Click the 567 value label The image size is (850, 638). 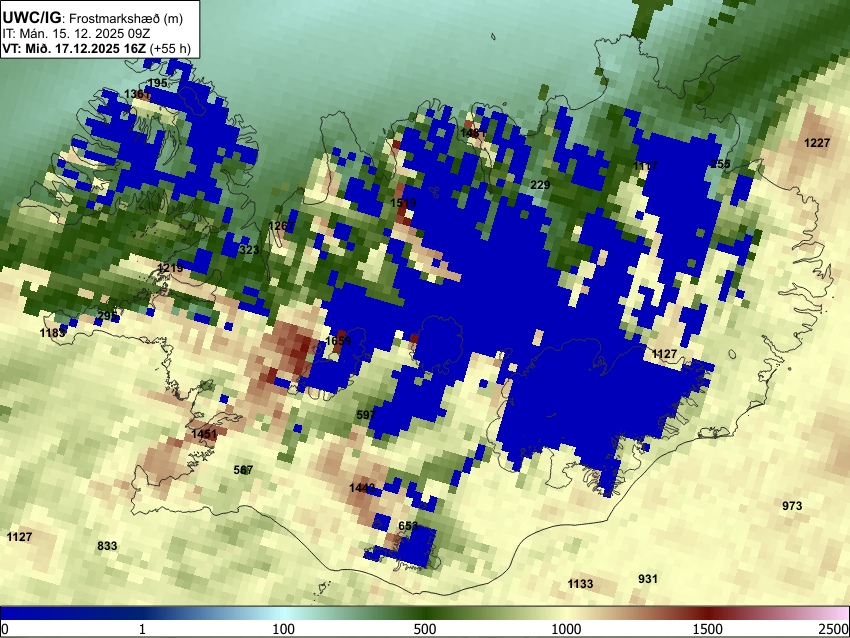243,470
